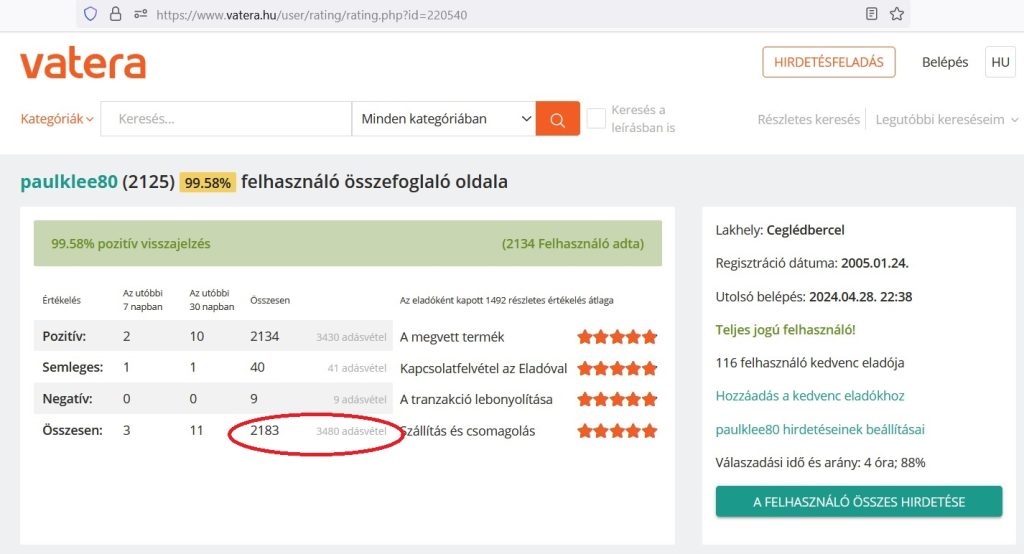
Task: Click the paulklee80 username link
Action: (68, 182)
